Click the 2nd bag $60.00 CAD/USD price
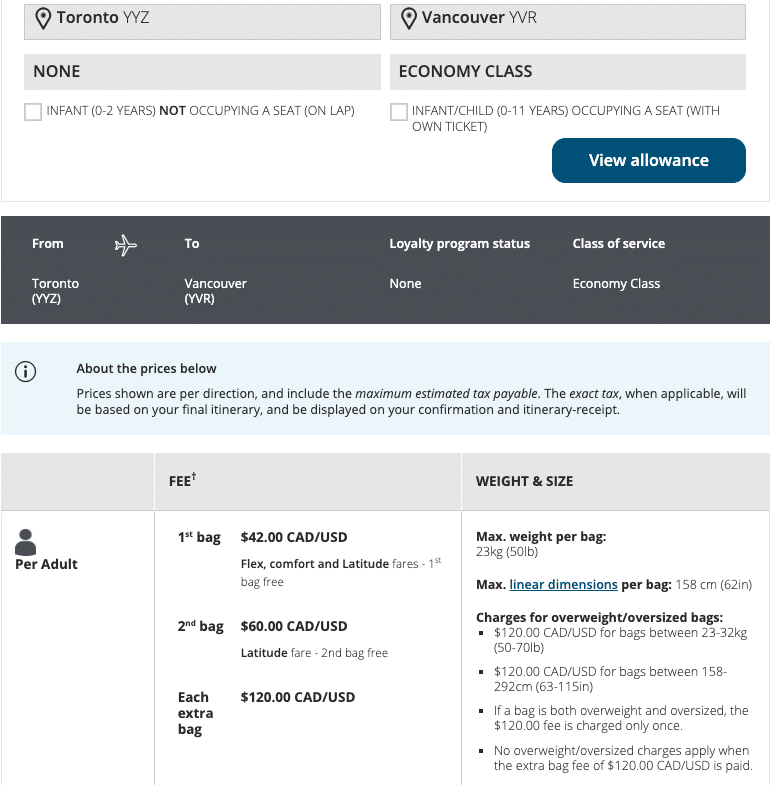Viewport: 771px width, 785px height. click(x=294, y=626)
